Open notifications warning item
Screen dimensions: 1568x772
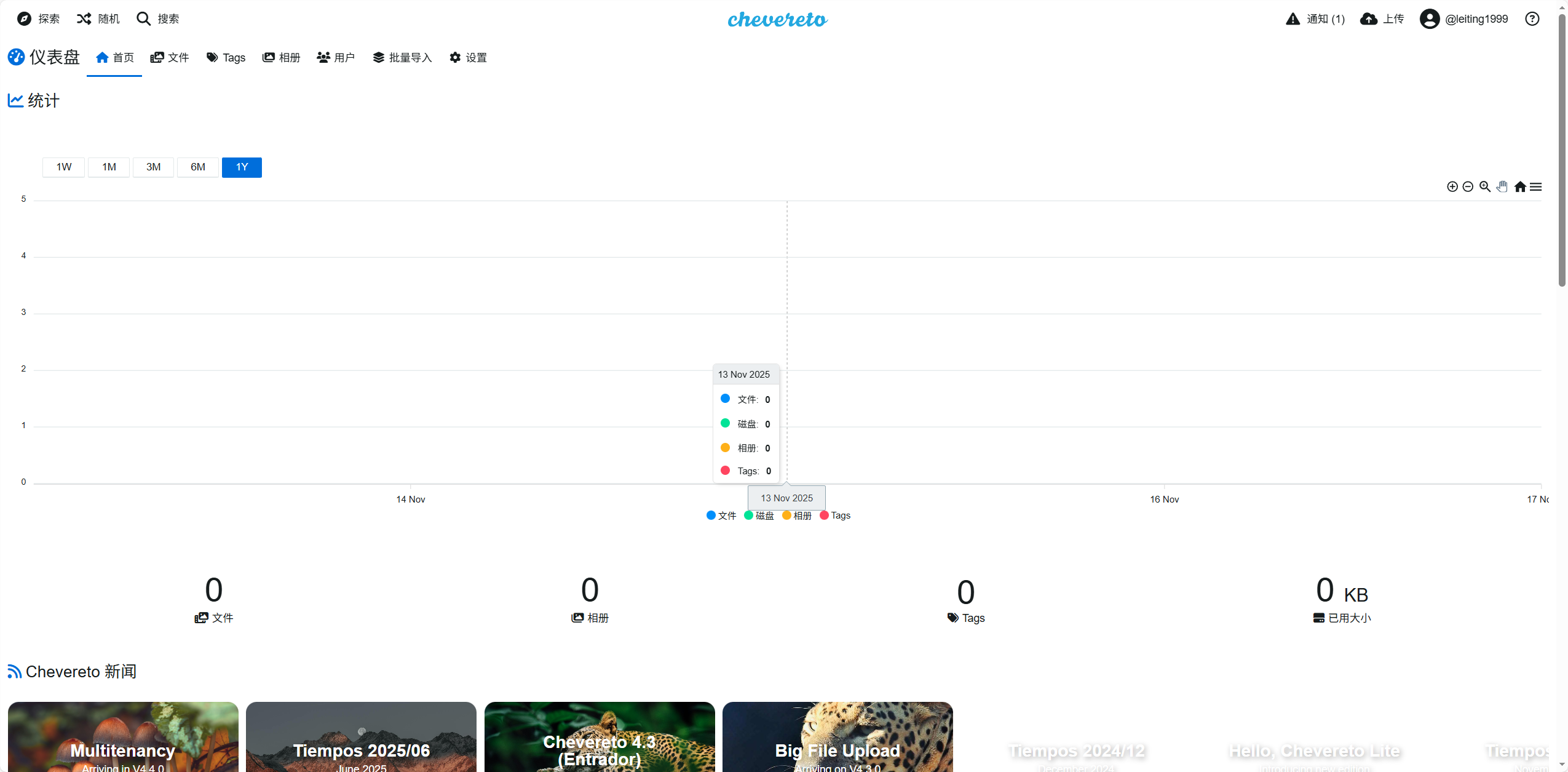[1315, 19]
